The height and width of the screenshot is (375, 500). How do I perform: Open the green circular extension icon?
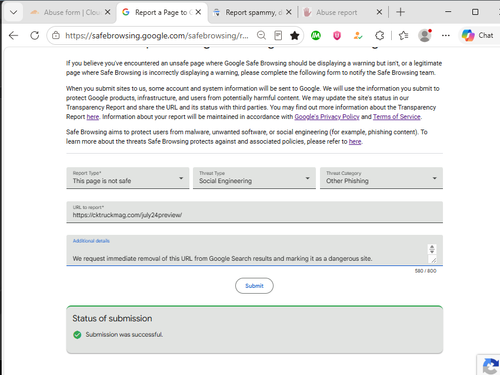pos(316,35)
